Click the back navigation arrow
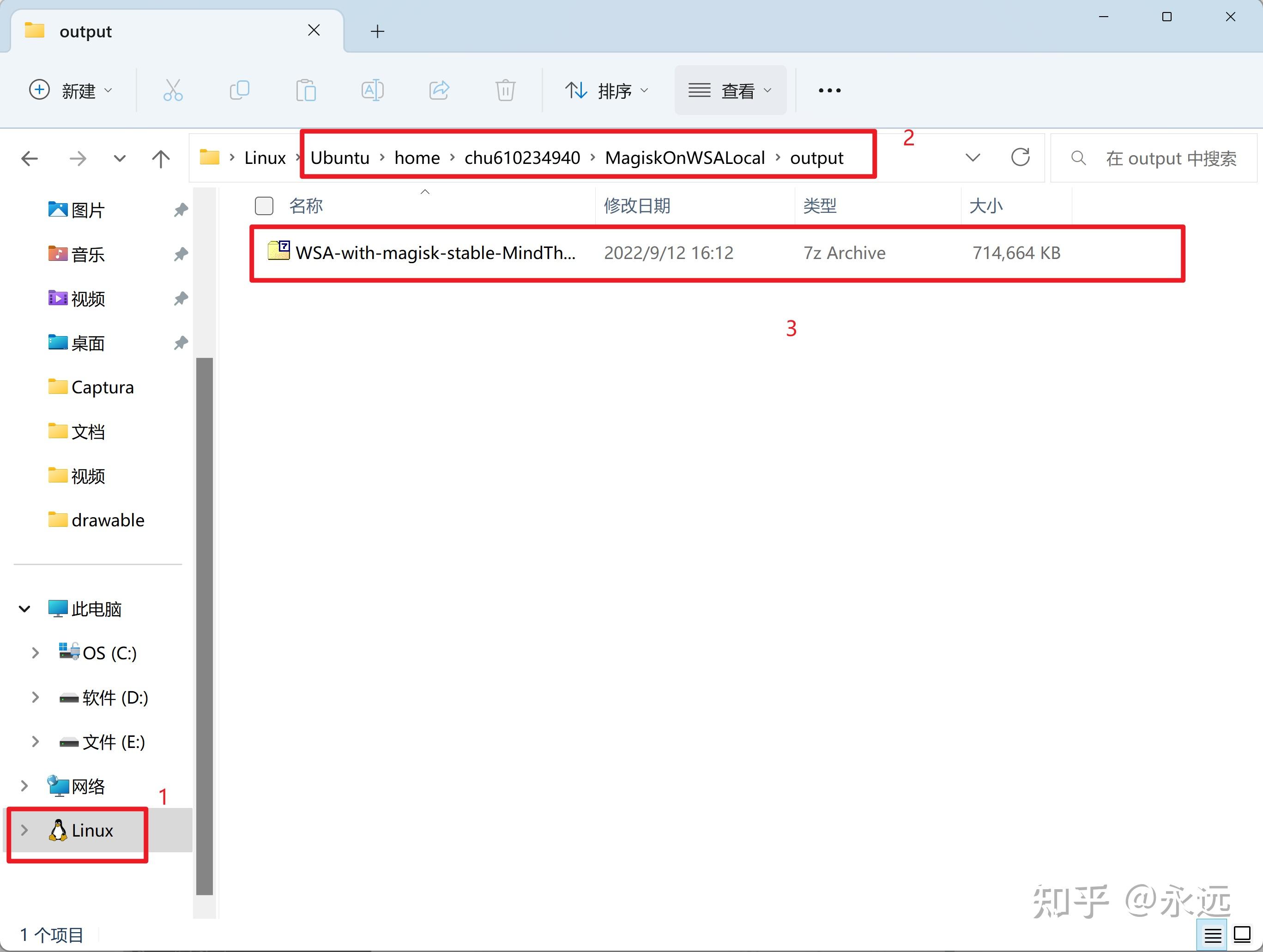Viewport: 1263px width, 952px height. pyautogui.click(x=29, y=158)
